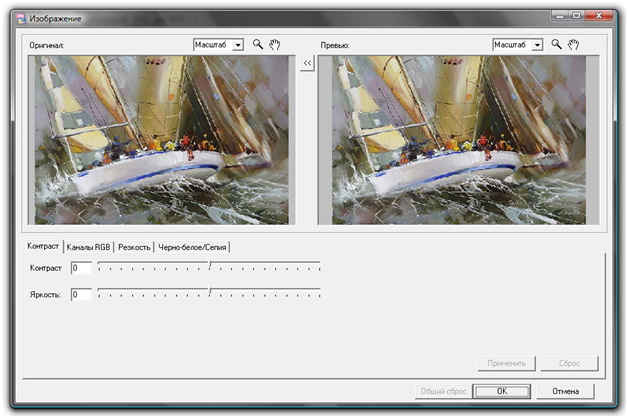Click the magnifier zoom icon above Превью image
This screenshot has width=628, height=418.
click(557, 45)
